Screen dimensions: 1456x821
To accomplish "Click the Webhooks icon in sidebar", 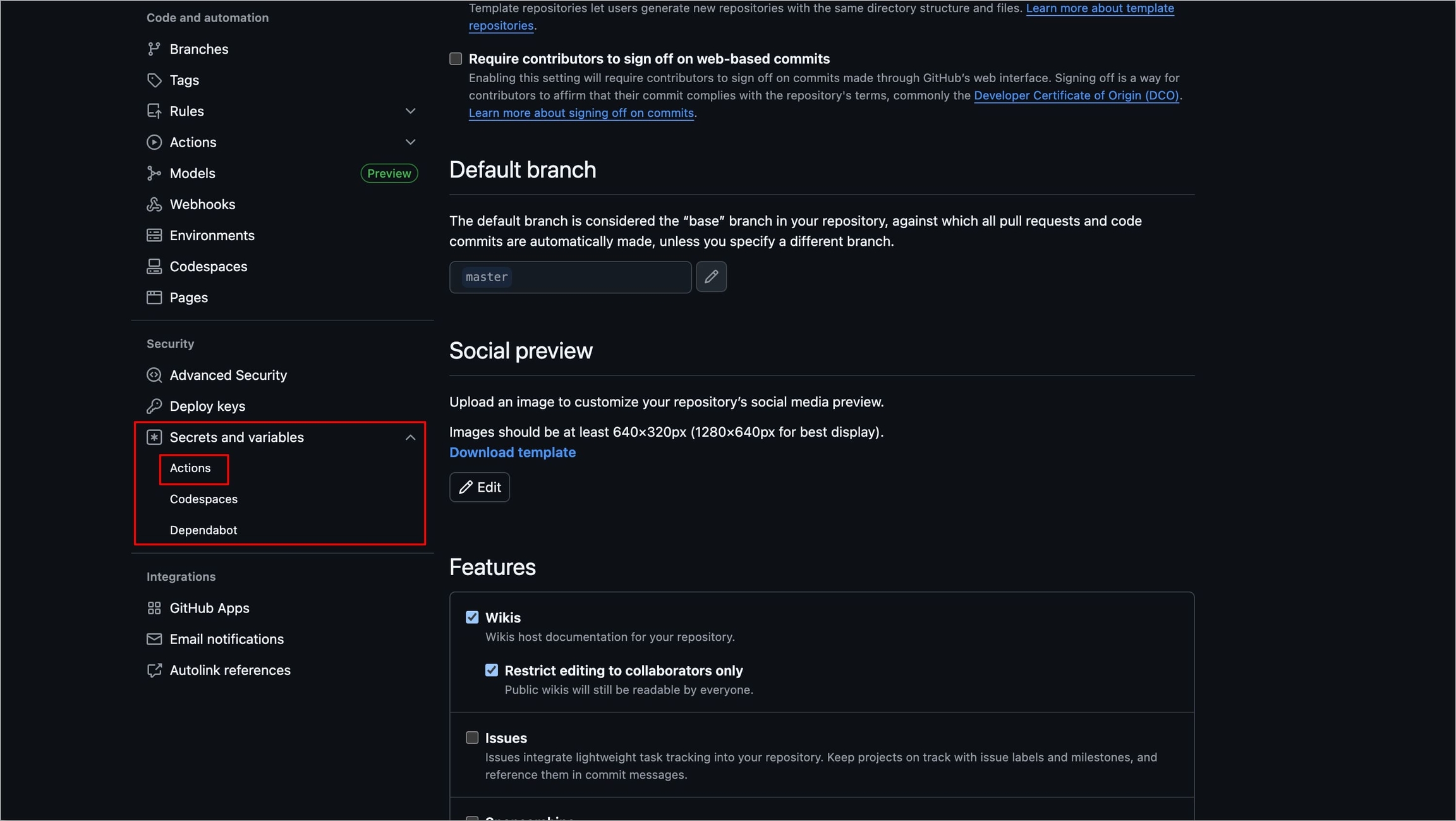I will (154, 204).
